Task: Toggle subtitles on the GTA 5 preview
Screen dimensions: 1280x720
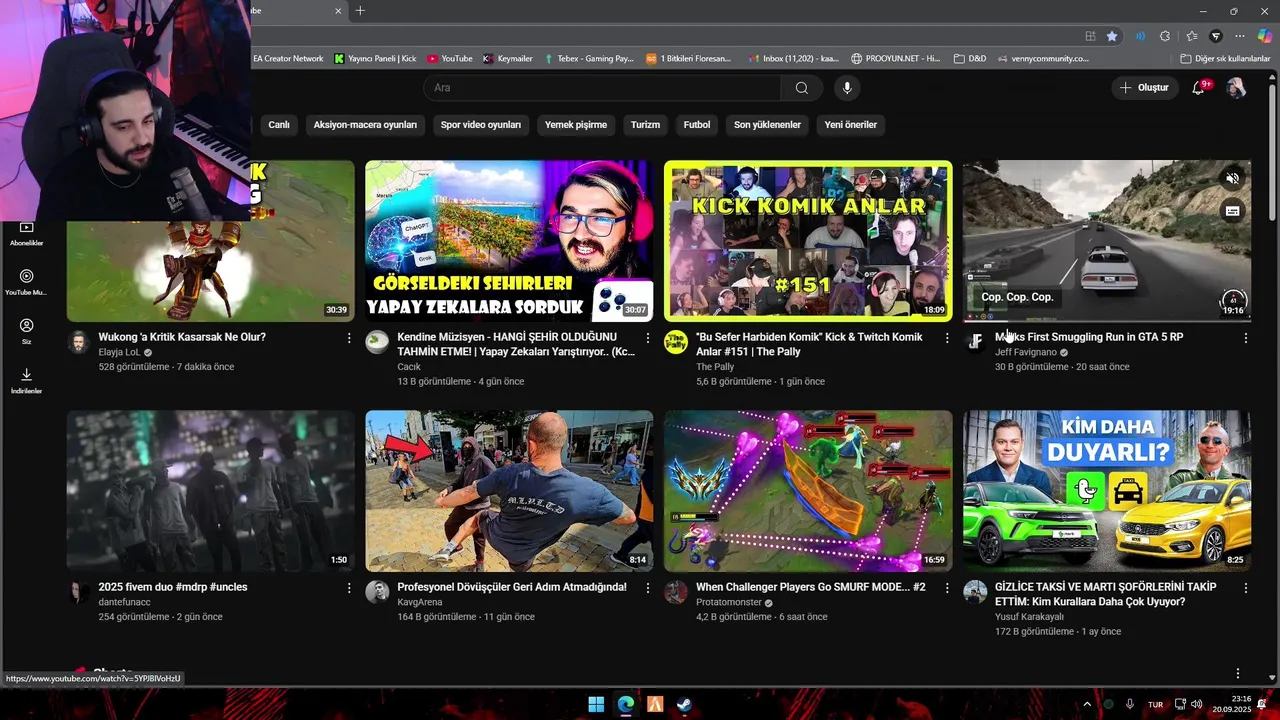Action: click(x=1232, y=211)
